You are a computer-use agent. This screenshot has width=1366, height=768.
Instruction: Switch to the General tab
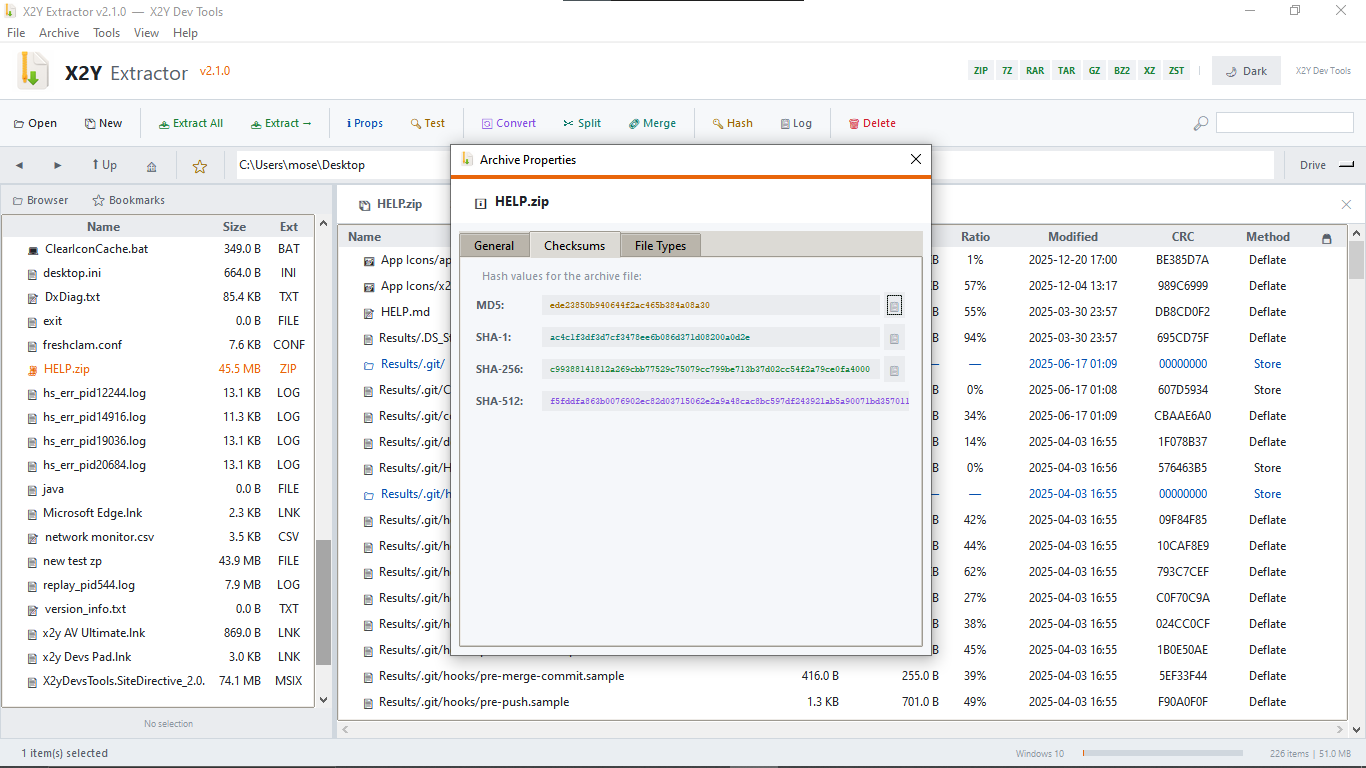[494, 246]
